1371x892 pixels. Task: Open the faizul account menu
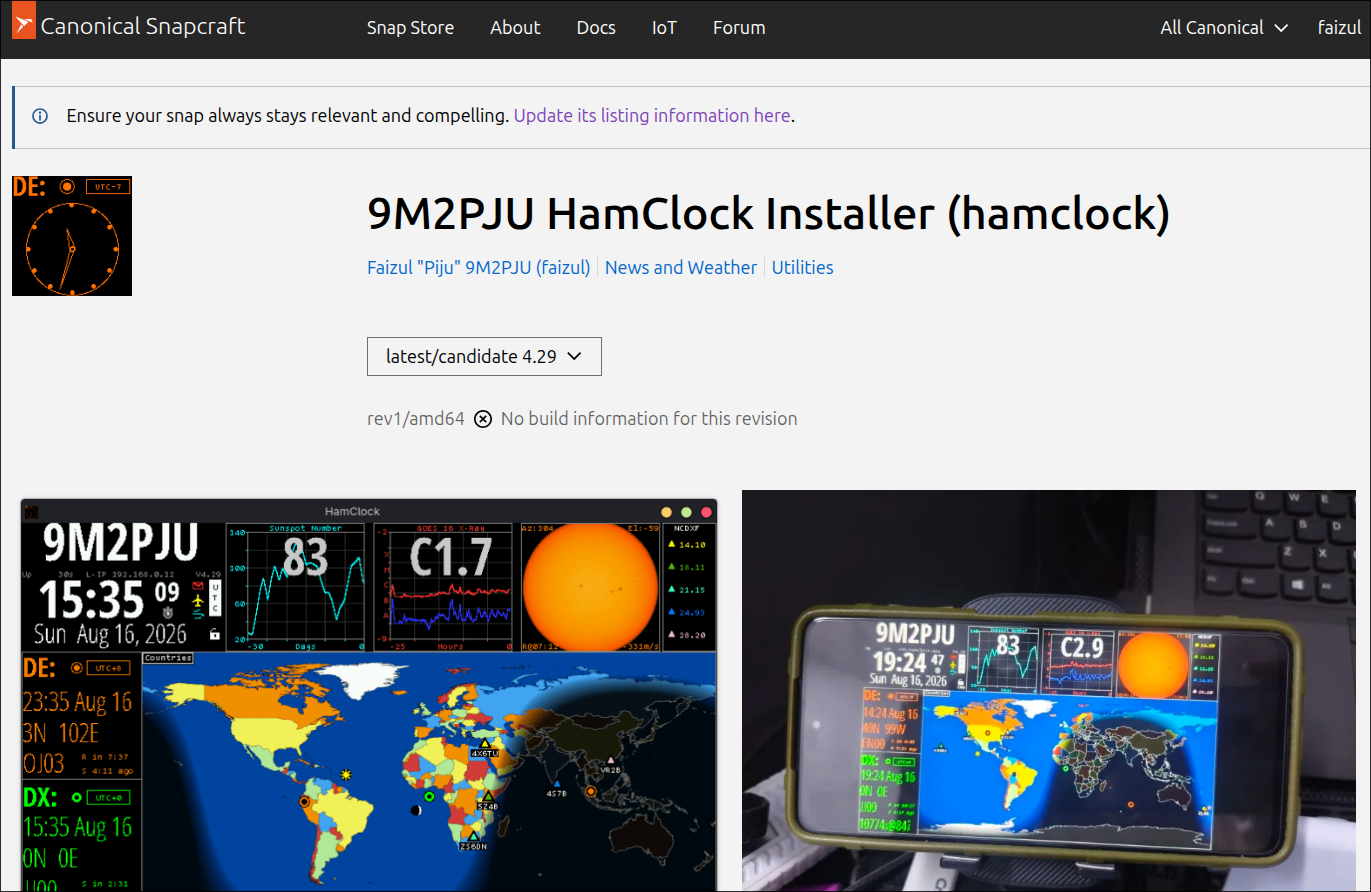[1339, 28]
